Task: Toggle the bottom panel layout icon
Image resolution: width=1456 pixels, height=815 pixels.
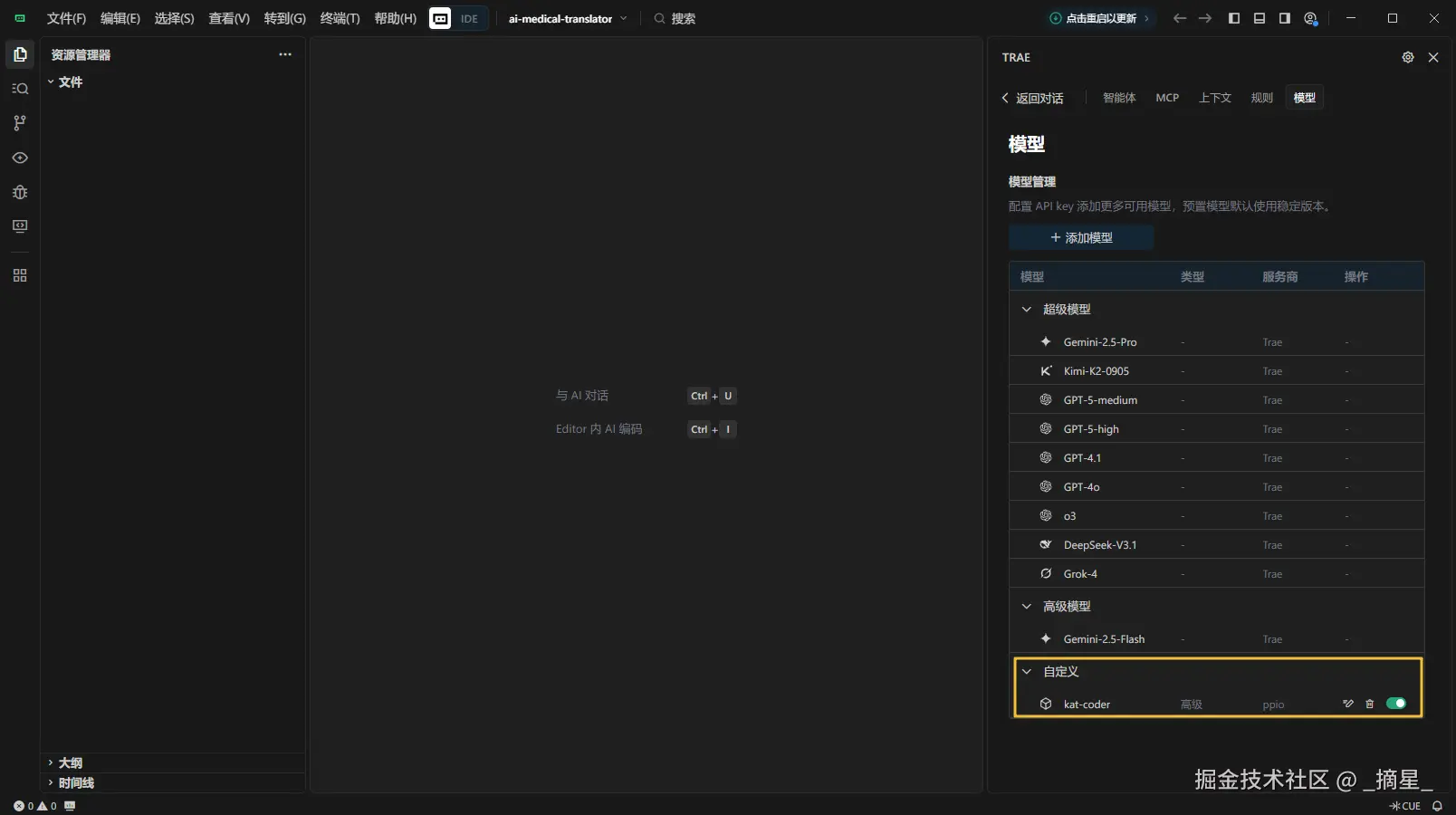Action: click(x=1260, y=18)
